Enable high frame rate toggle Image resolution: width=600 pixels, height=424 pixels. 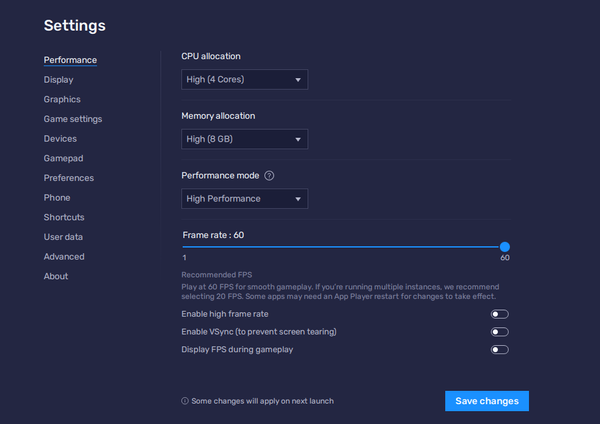499,314
